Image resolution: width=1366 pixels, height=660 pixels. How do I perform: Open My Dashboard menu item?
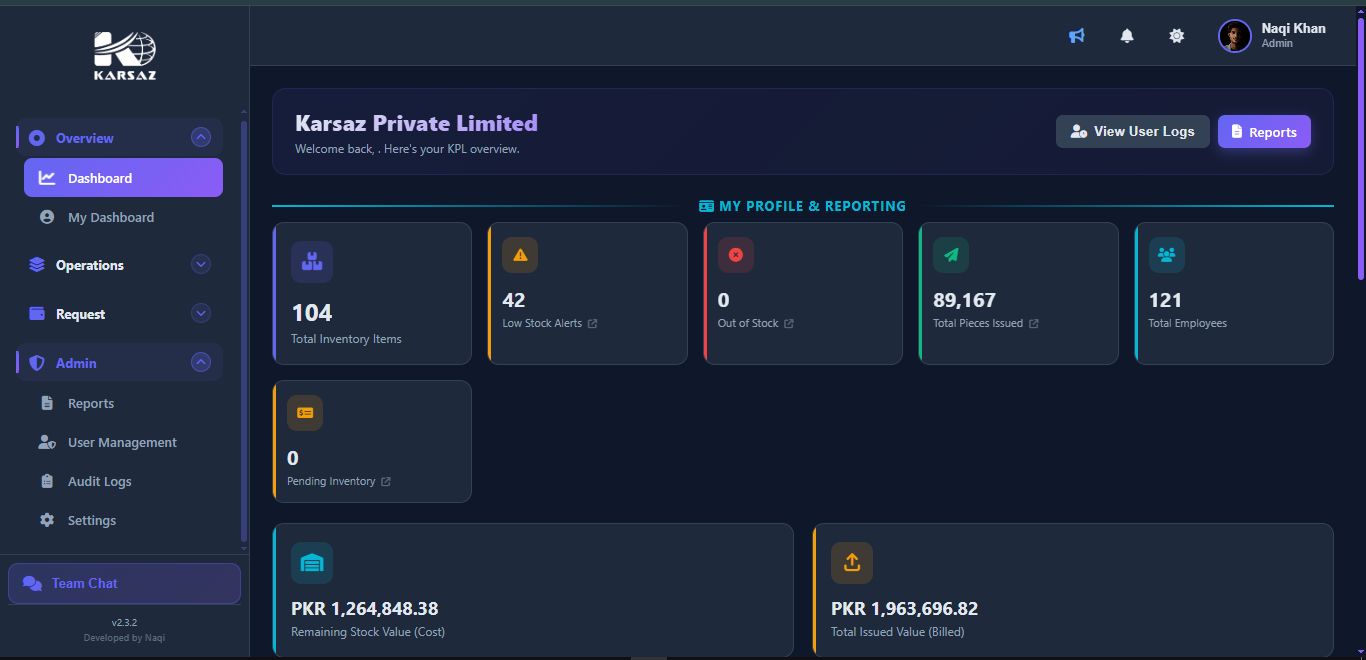[123, 217]
